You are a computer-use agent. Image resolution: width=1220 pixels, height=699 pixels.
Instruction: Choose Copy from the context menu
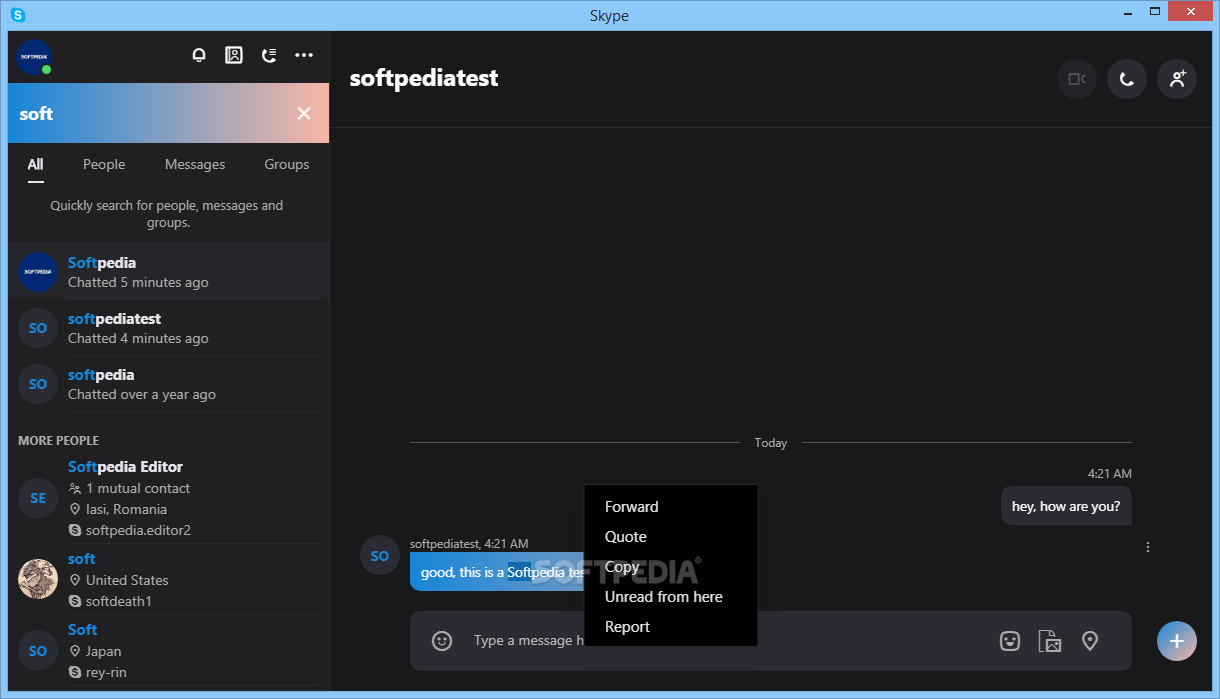pyautogui.click(x=671, y=567)
